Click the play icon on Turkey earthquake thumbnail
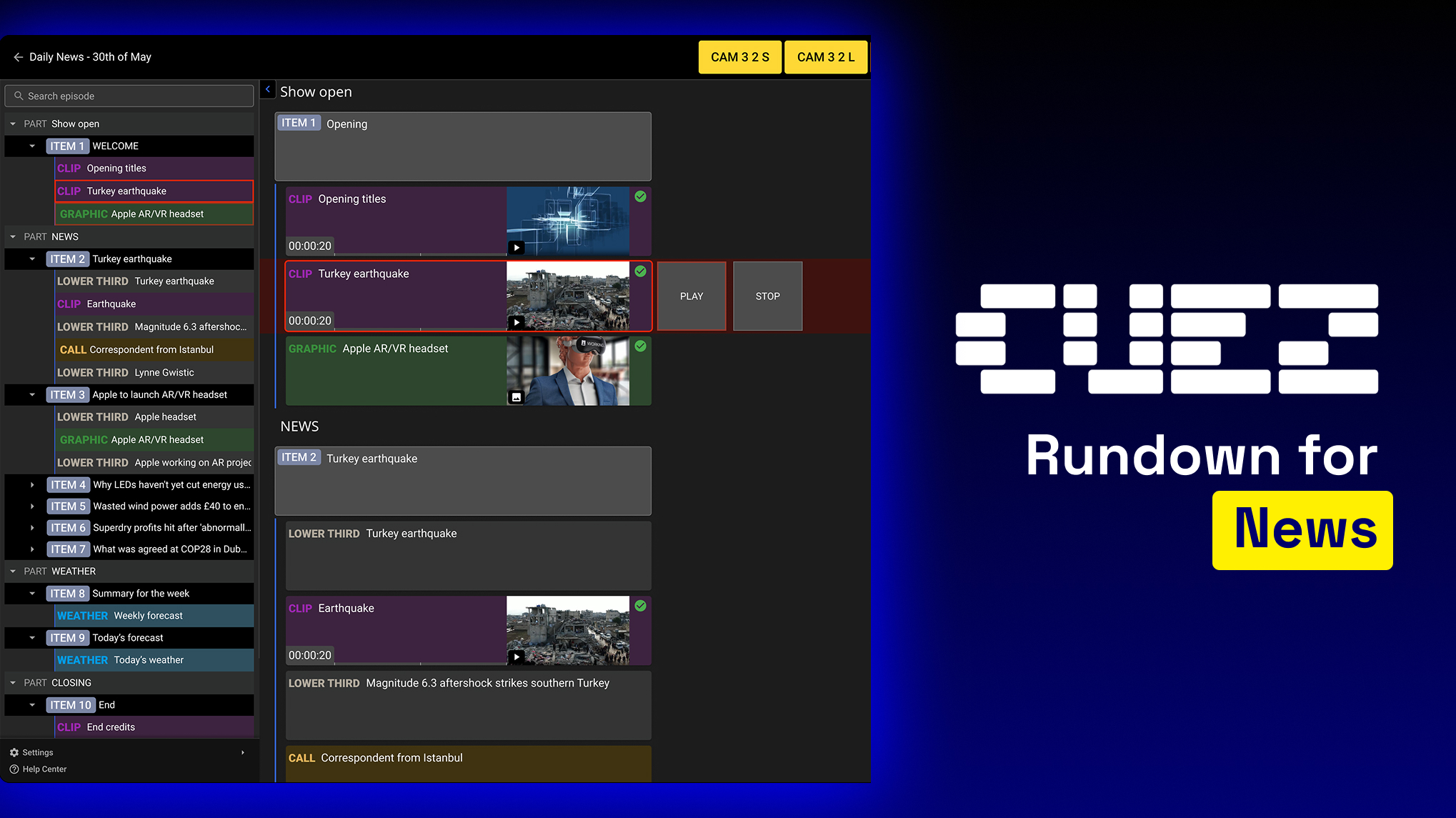Viewport: 1456px width, 818px height. [517, 322]
